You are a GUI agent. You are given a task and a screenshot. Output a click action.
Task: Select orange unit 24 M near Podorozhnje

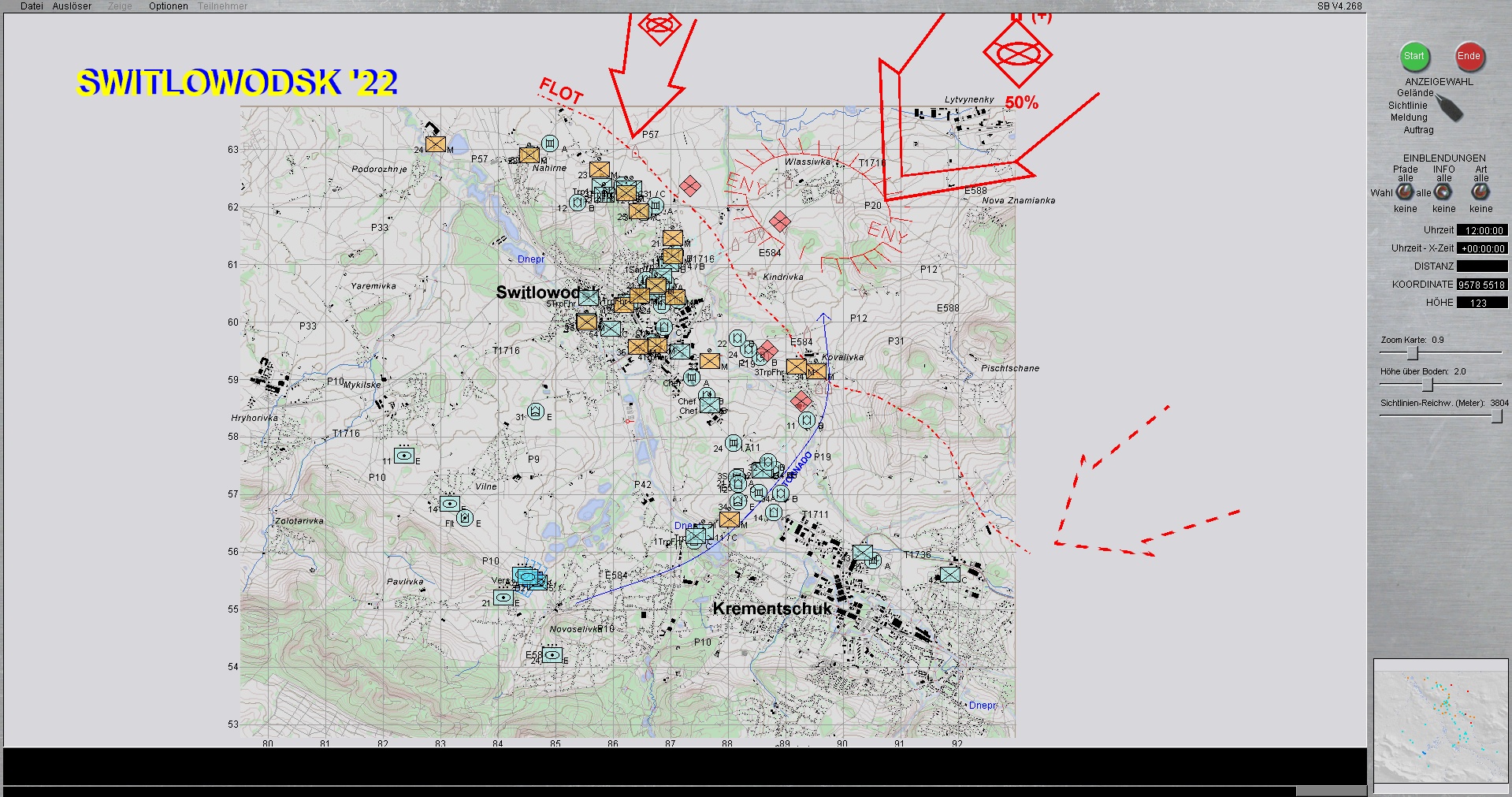(x=436, y=144)
